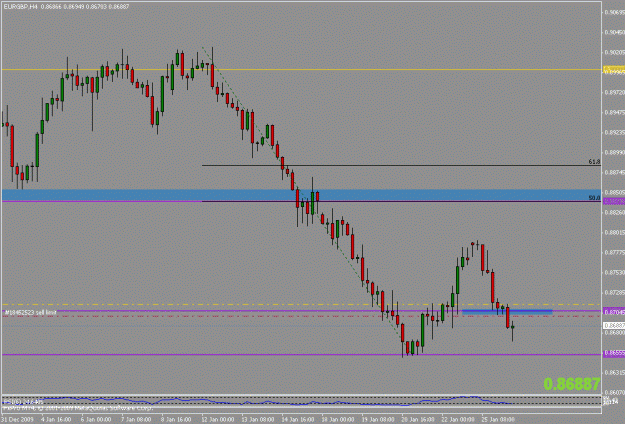Select the yellow horizontal line near 0.9000

click(301, 69)
